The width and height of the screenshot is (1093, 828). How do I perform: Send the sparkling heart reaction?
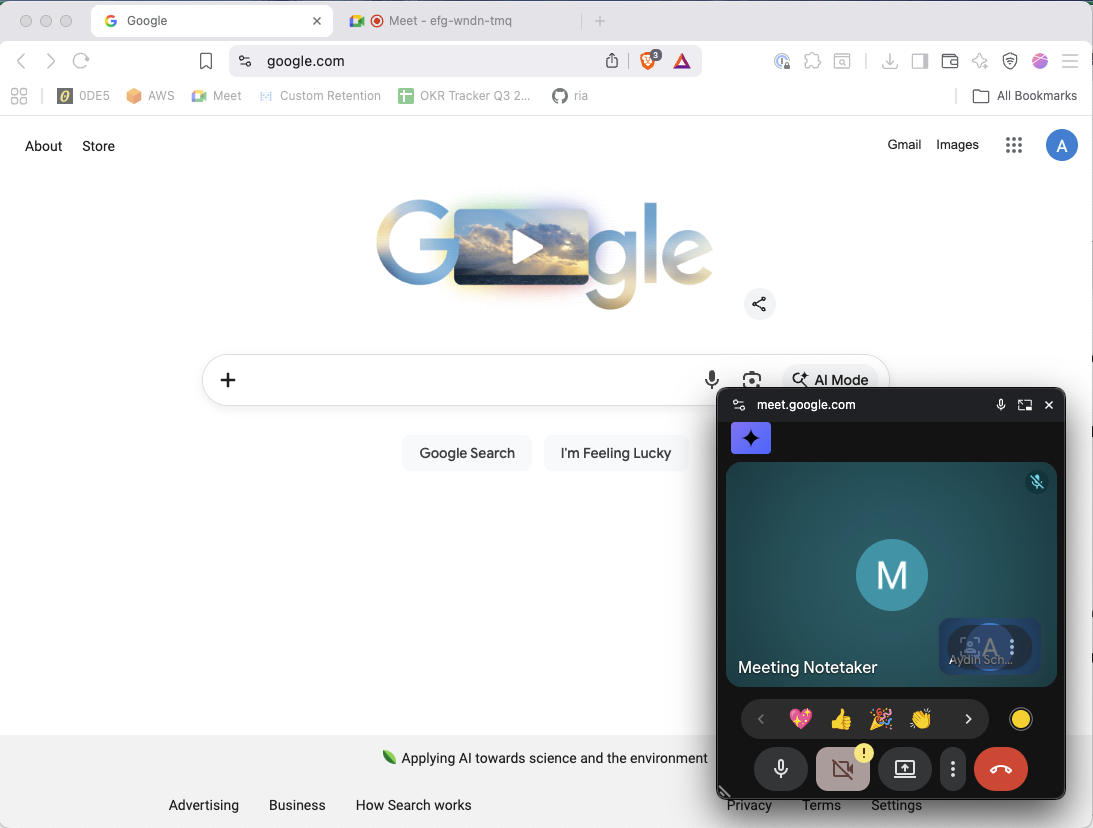[800, 719]
